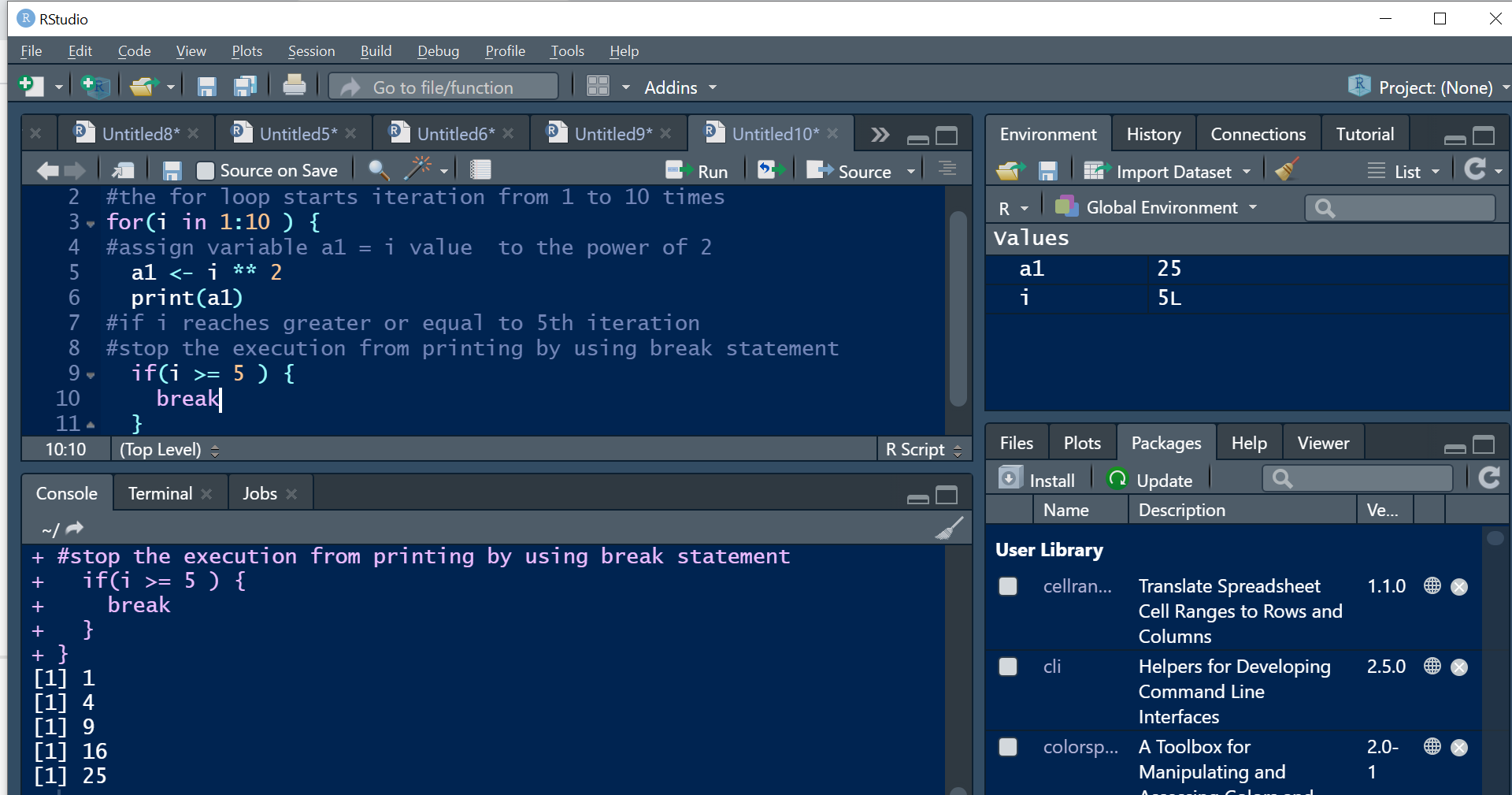
Task: Click the New File icon in main toolbar
Action: tap(31, 86)
